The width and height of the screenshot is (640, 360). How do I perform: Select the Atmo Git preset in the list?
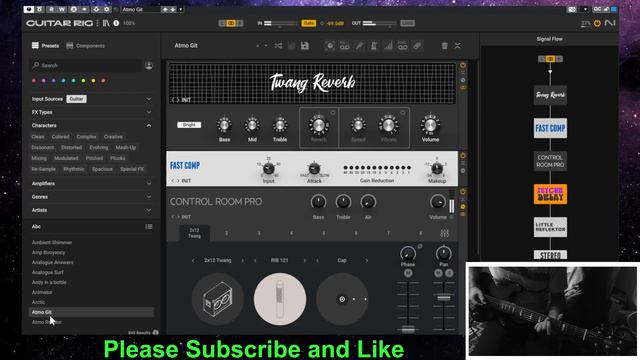(91, 312)
